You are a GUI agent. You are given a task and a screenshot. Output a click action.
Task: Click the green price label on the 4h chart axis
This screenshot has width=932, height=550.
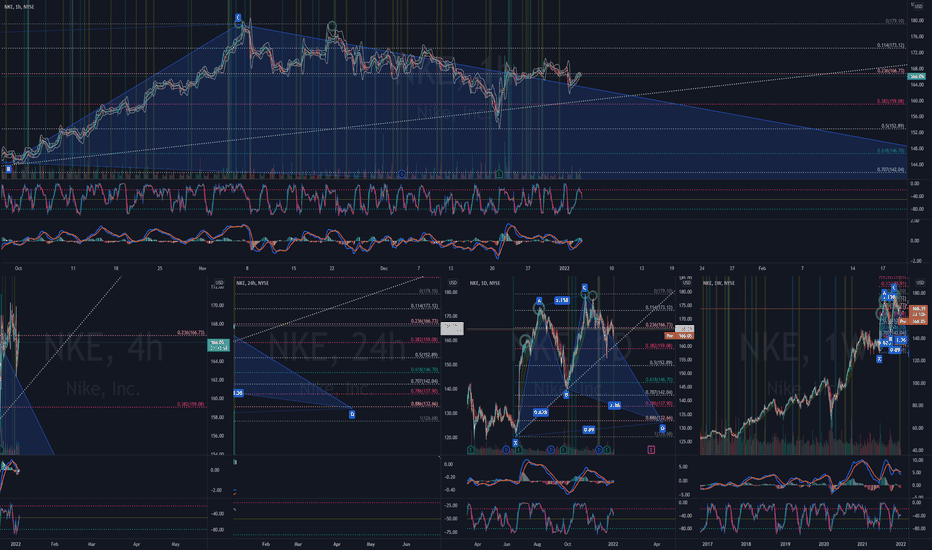218,345
